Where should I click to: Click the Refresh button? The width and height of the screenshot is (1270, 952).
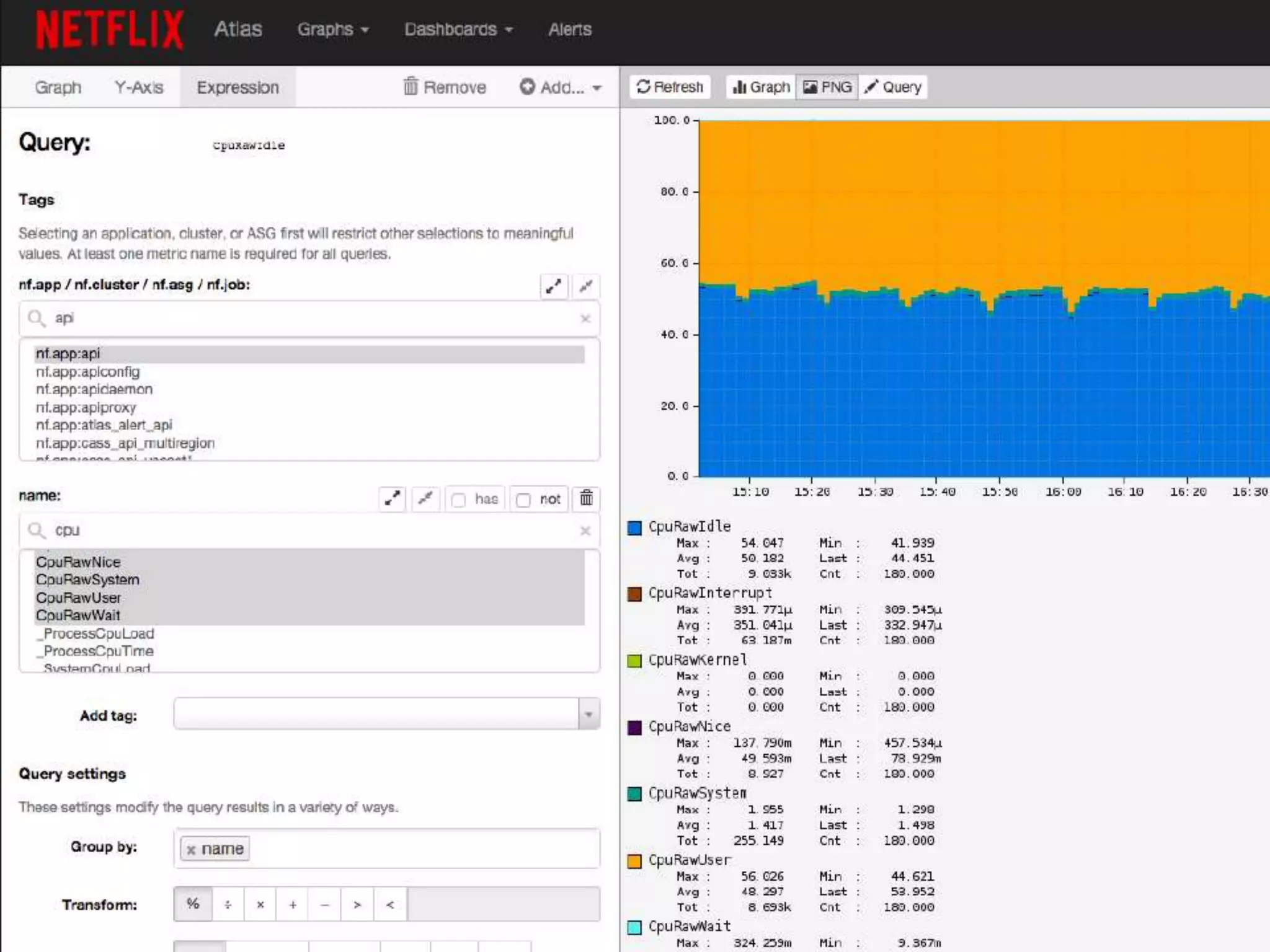(x=670, y=87)
